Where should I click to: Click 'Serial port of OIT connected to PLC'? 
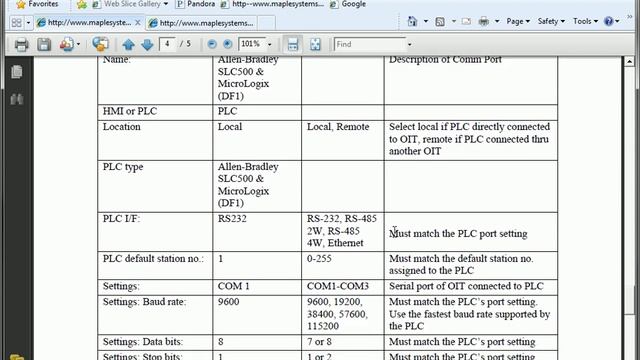[x=466, y=286]
